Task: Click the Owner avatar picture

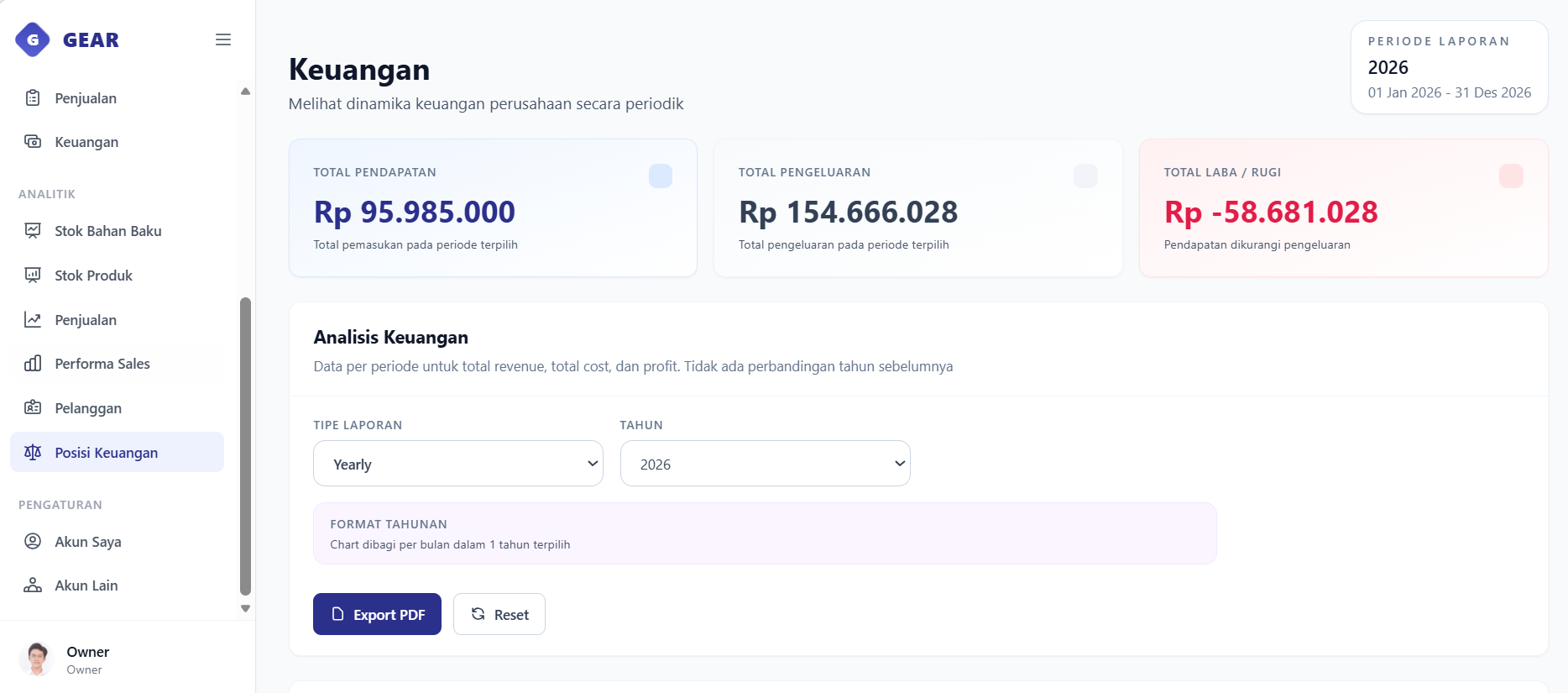Action: (x=36, y=659)
